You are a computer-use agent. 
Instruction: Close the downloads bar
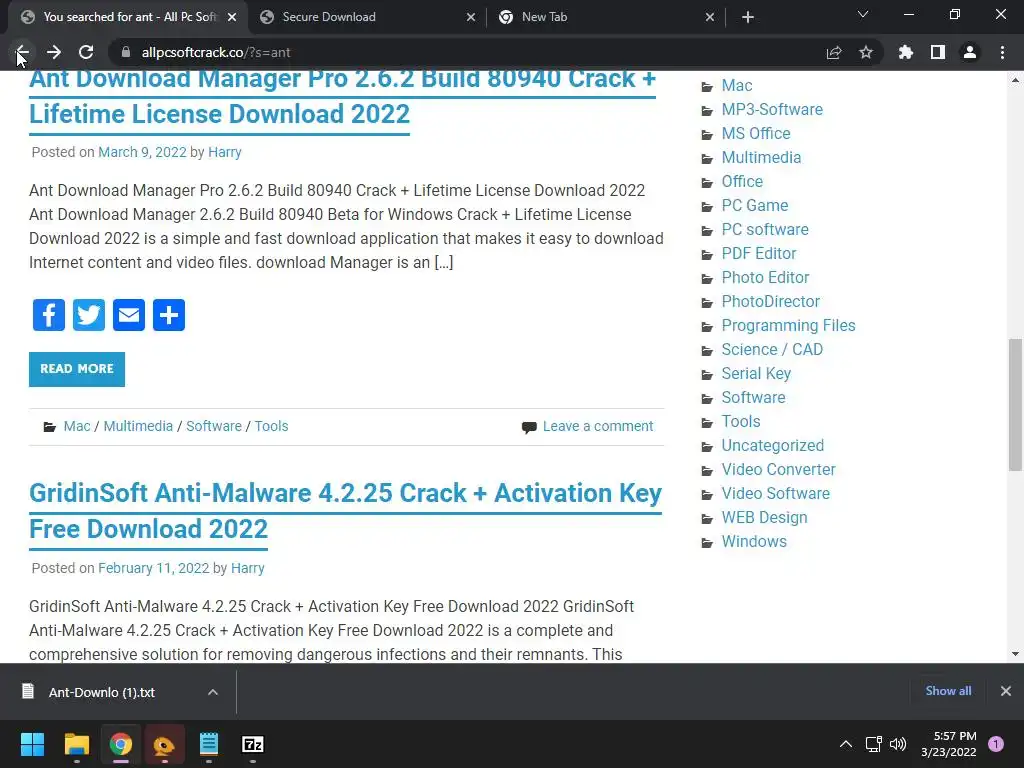point(1006,691)
